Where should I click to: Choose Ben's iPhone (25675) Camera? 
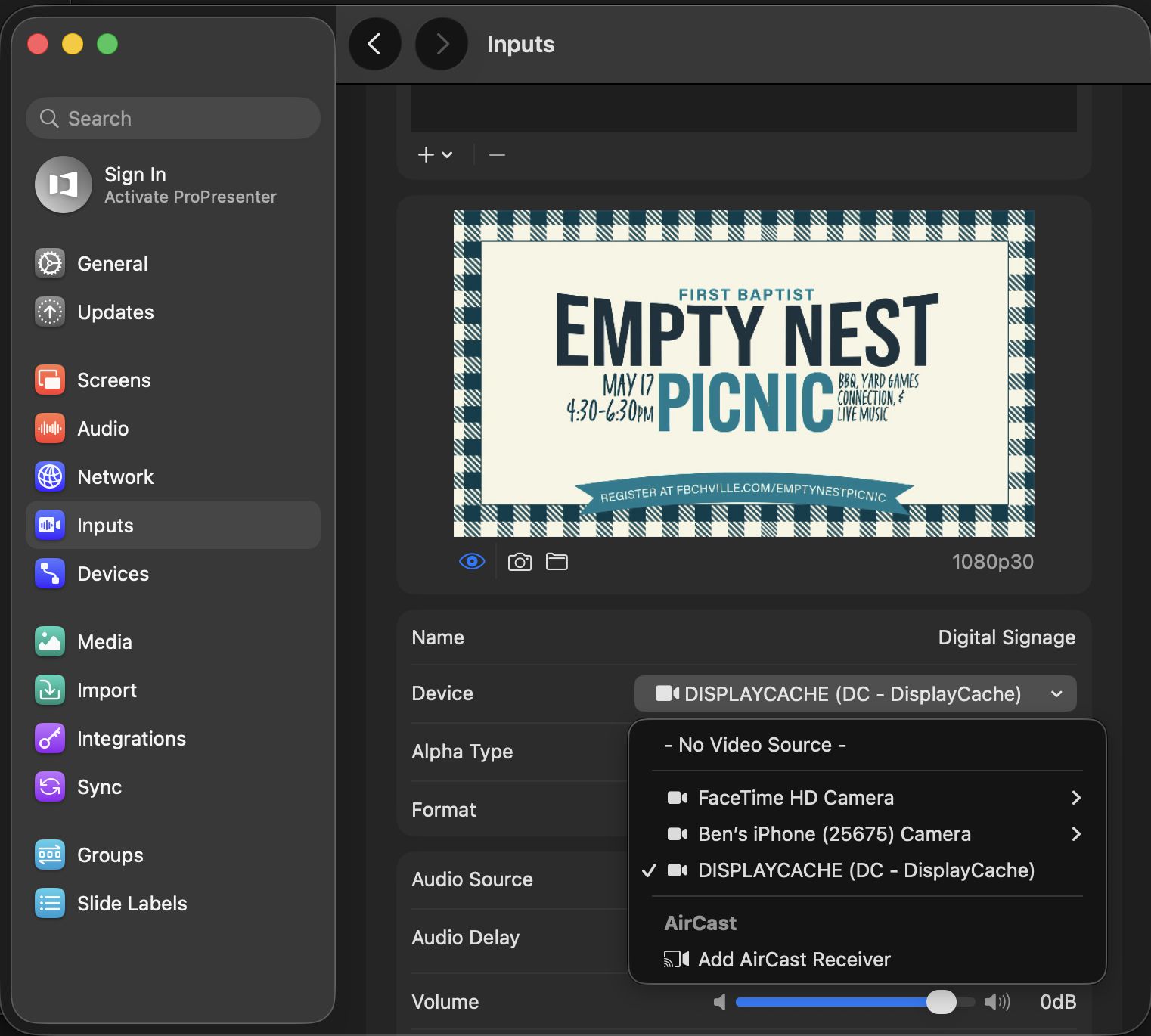[x=867, y=834]
